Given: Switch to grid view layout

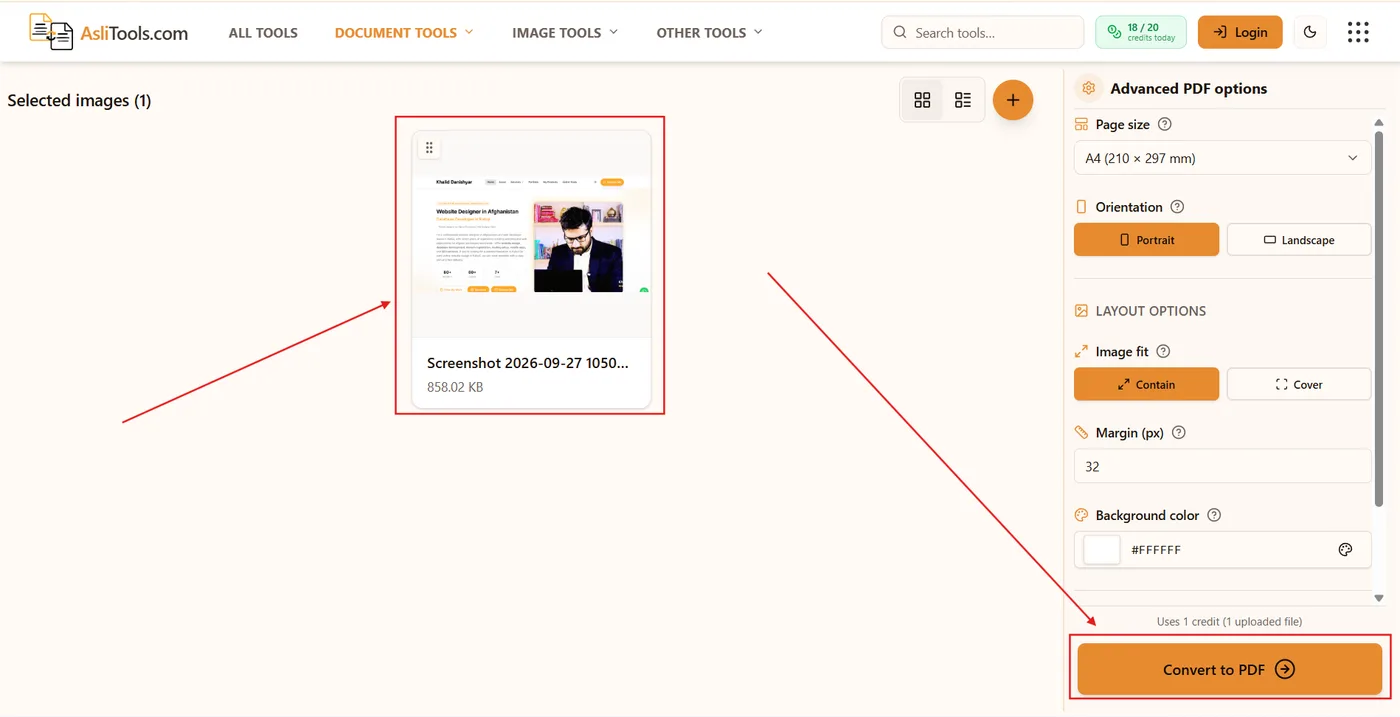Looking at the screenshot, I should [x=922, y=100].
